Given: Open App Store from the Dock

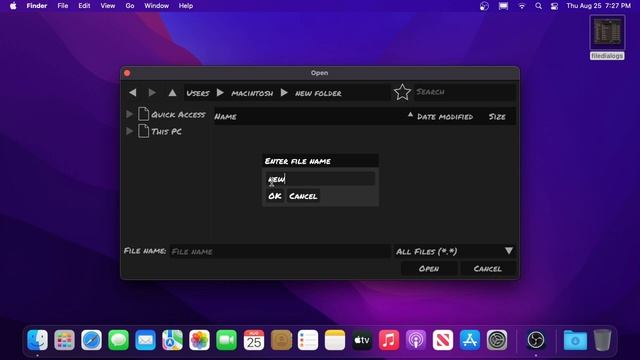Looking at the screenshot, I should (x=470, y=340).
